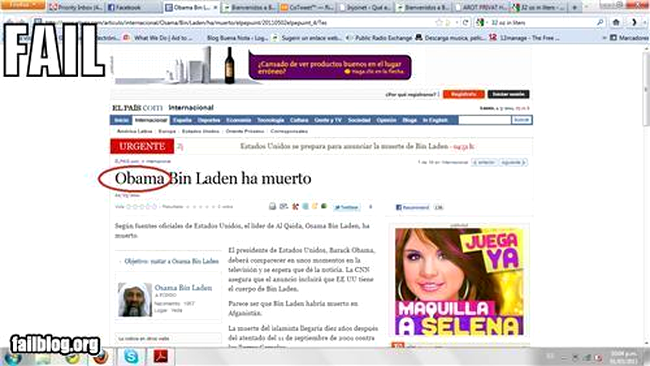
Task: Open the Economía section
Action: 239,120
